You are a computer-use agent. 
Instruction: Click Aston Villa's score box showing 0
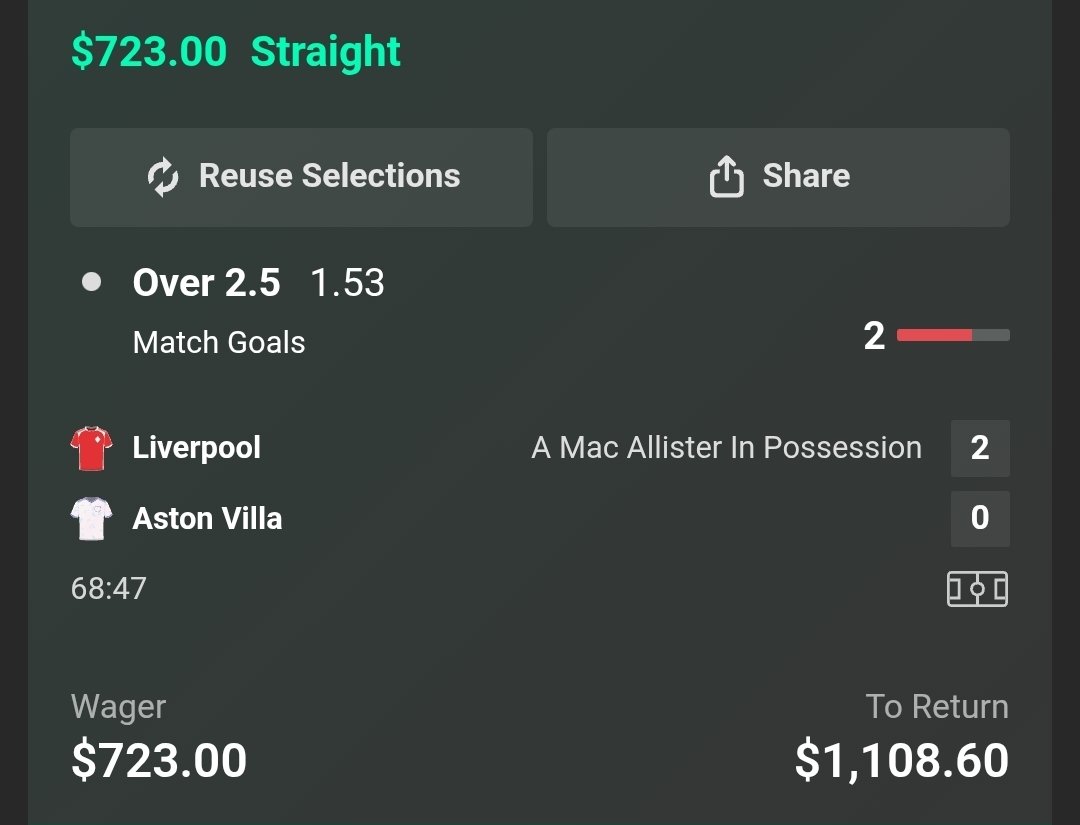980,519
